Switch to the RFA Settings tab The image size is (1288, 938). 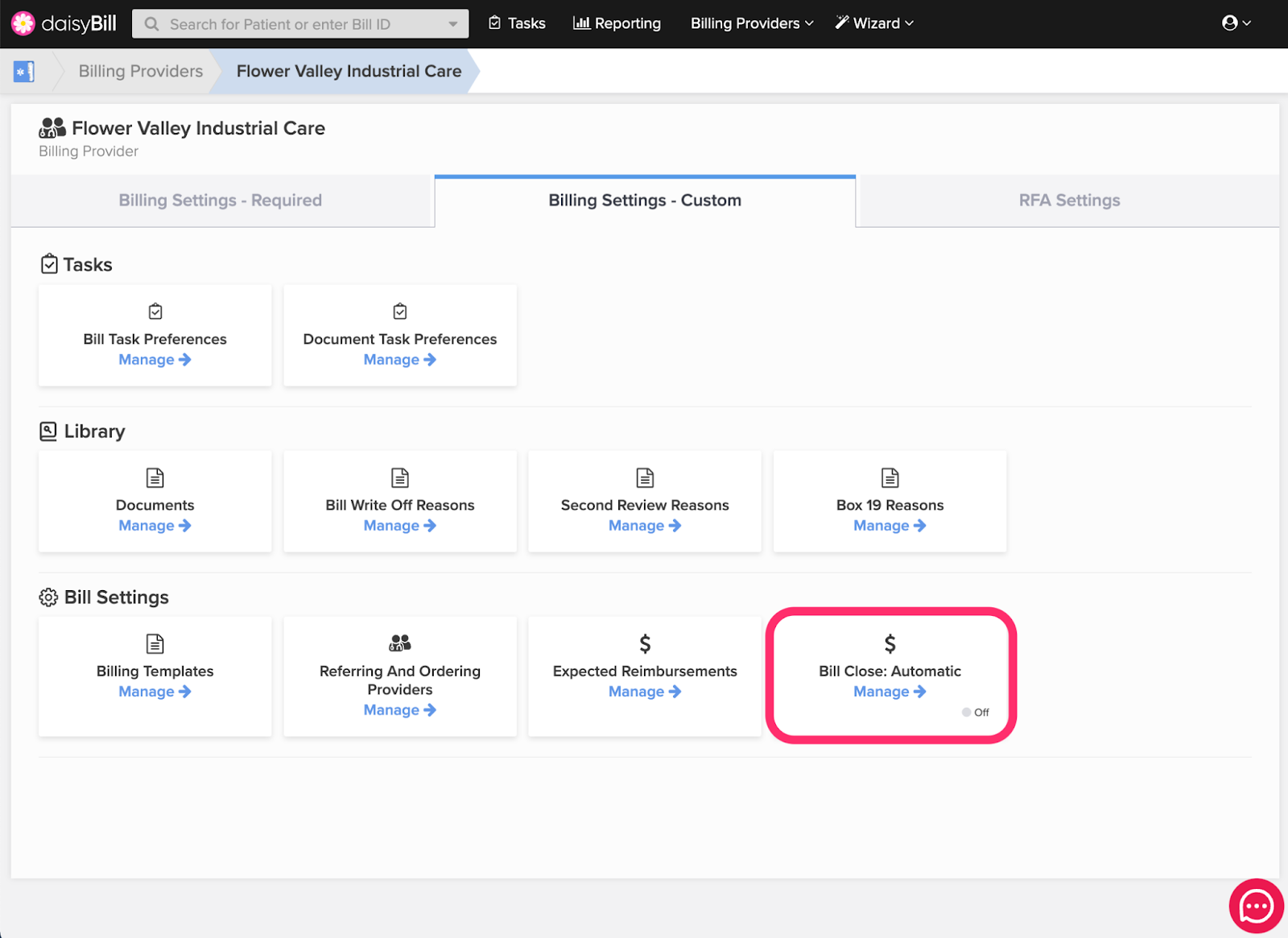[x=1069, y=200]
